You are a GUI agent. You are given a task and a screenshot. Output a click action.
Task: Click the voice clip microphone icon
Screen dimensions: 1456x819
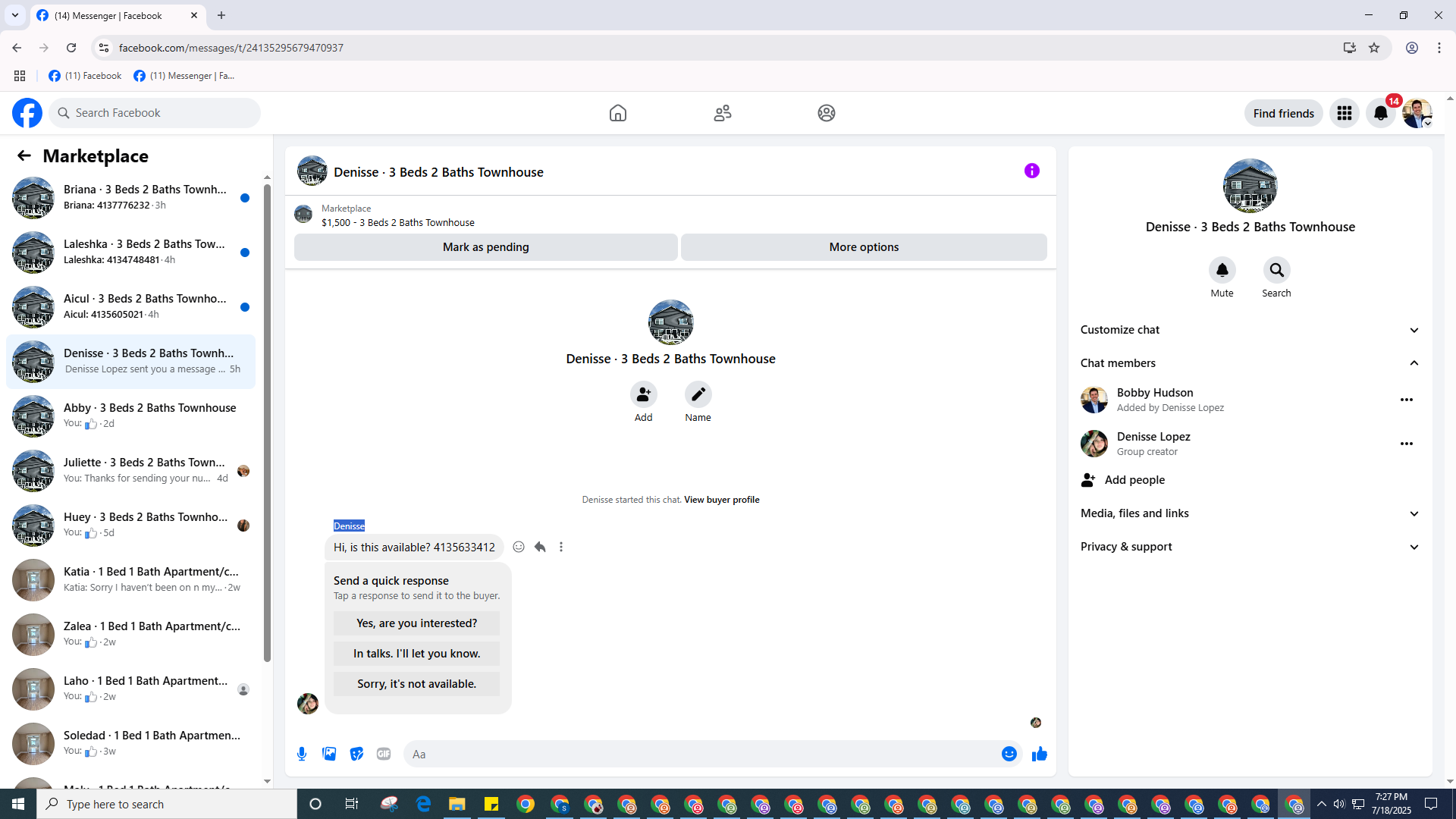[x=302, y=754]
